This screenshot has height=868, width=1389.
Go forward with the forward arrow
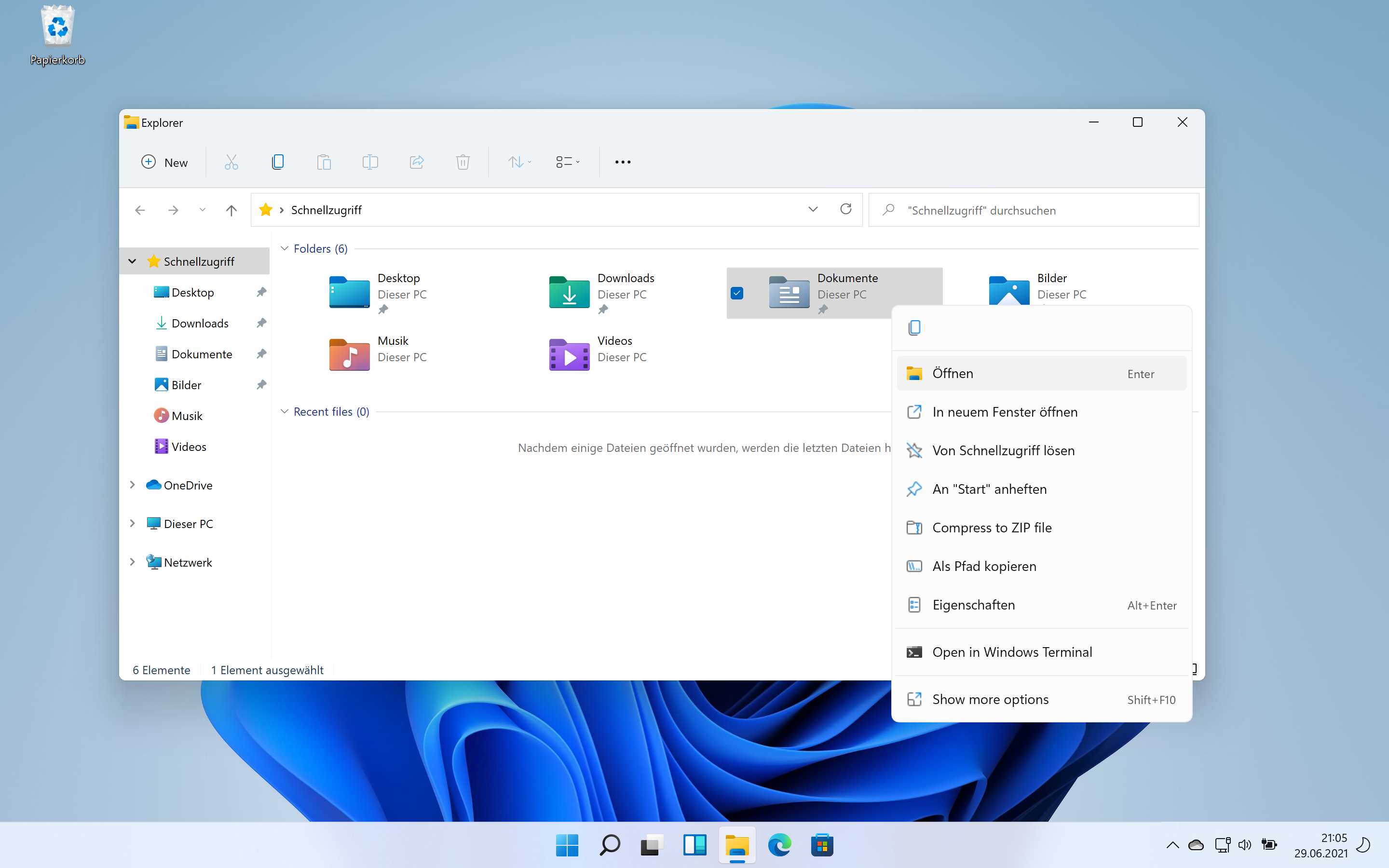pos(173,210)
